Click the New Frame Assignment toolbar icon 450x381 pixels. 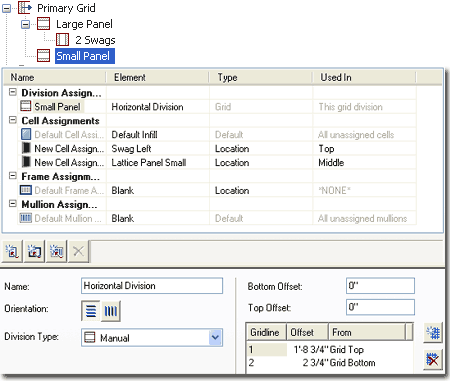click(x=34, y=251)
